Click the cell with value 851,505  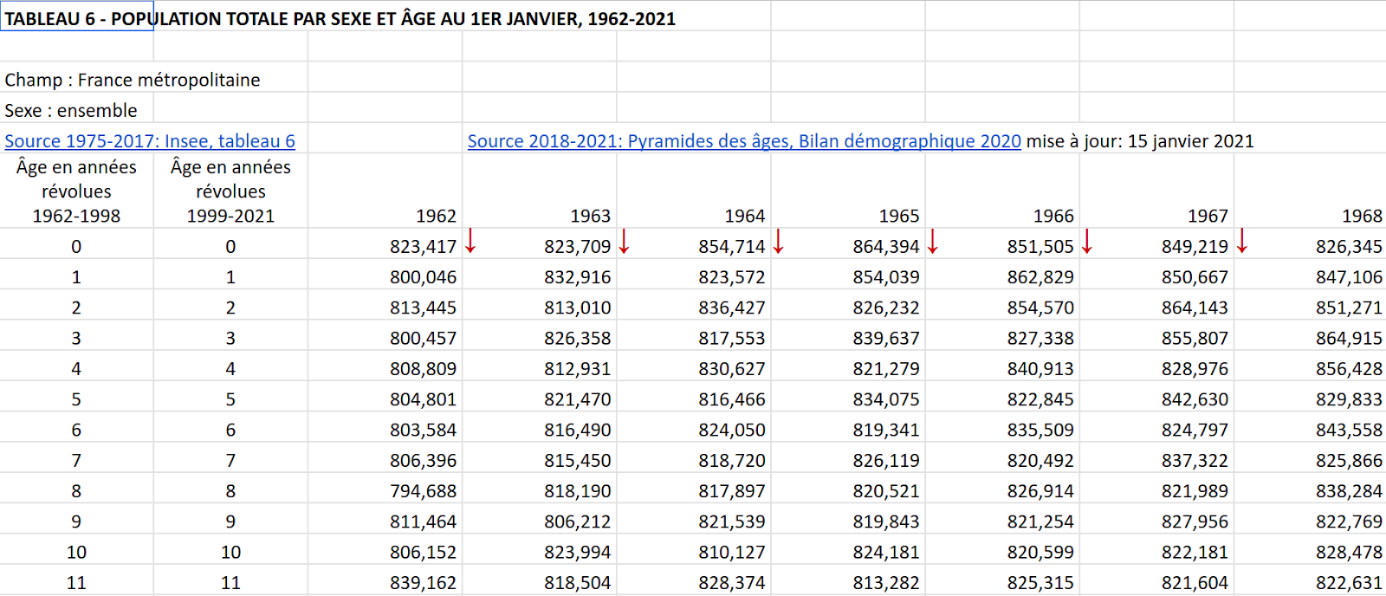(x=1002, y=246)
